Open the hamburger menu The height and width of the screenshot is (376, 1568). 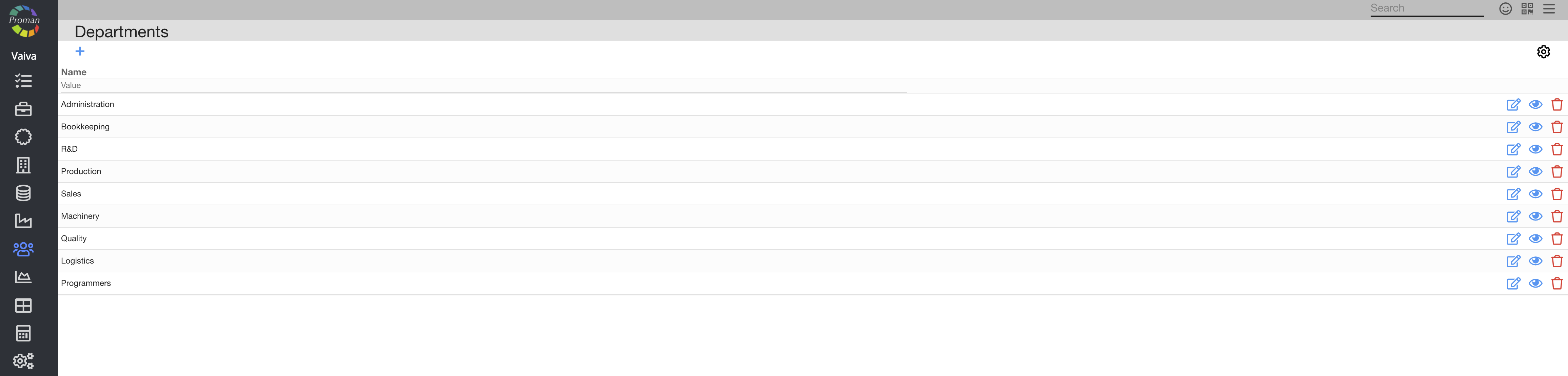tap(1549, 8)
